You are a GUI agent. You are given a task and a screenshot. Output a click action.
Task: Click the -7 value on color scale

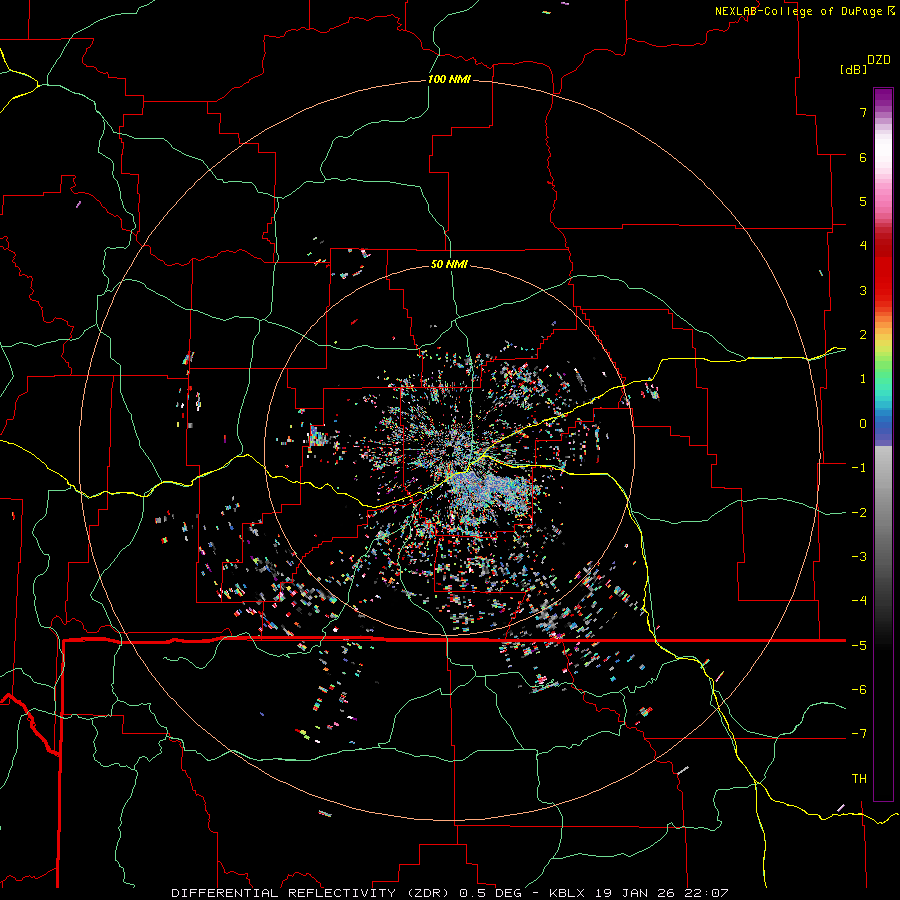[859, 734]
